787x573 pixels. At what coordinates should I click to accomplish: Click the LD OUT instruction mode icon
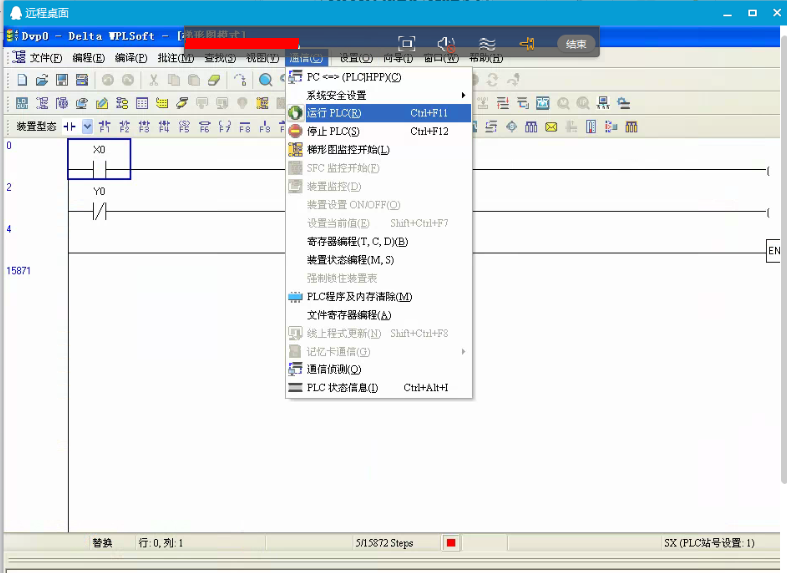22,103
